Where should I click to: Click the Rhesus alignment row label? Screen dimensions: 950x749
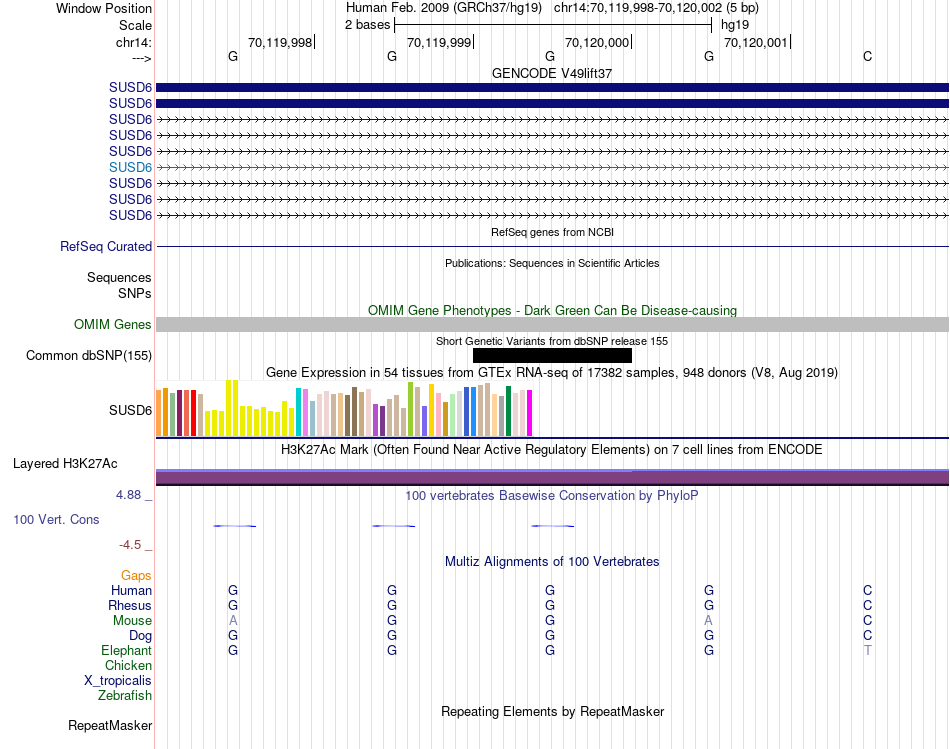pos(130,606)
